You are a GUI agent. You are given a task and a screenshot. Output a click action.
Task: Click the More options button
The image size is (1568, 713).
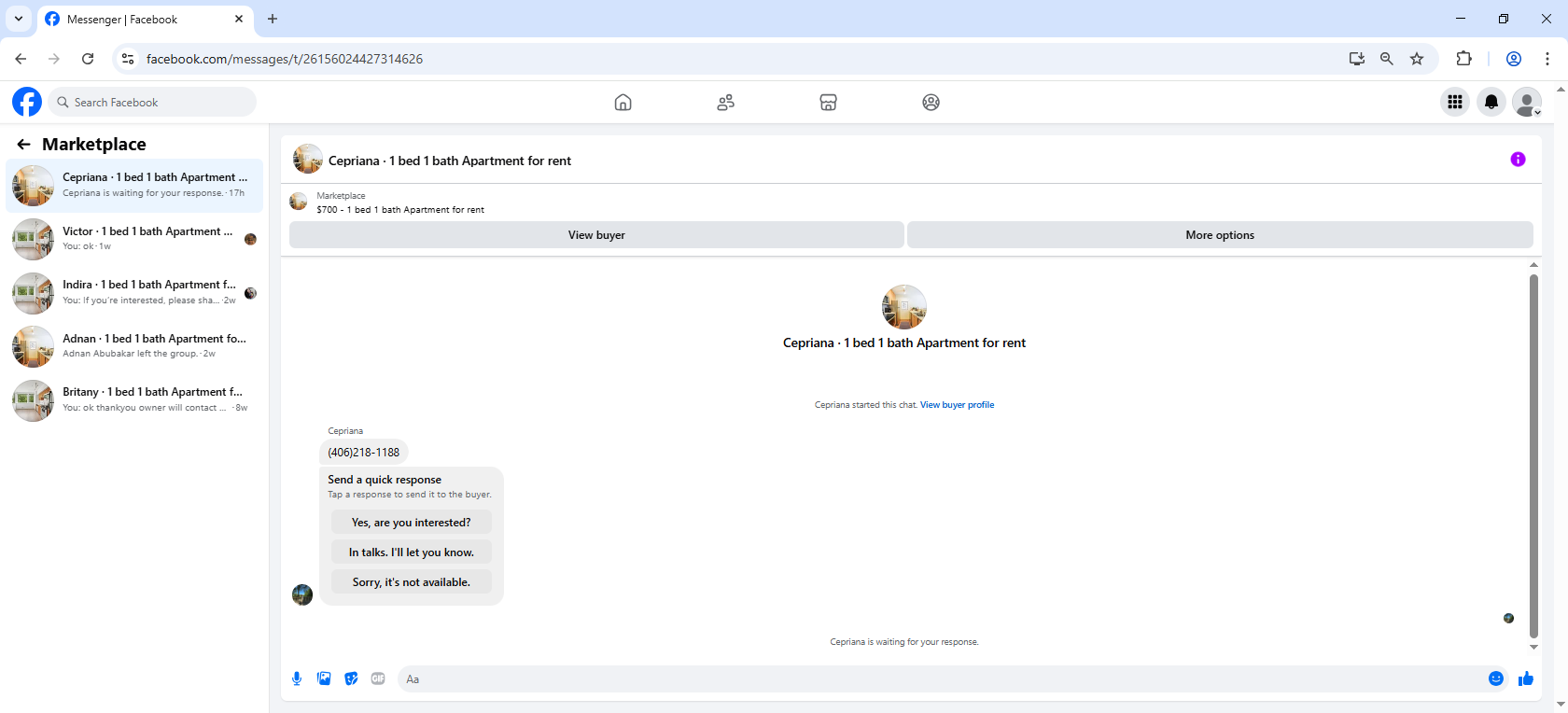[x=1220, y=235]
